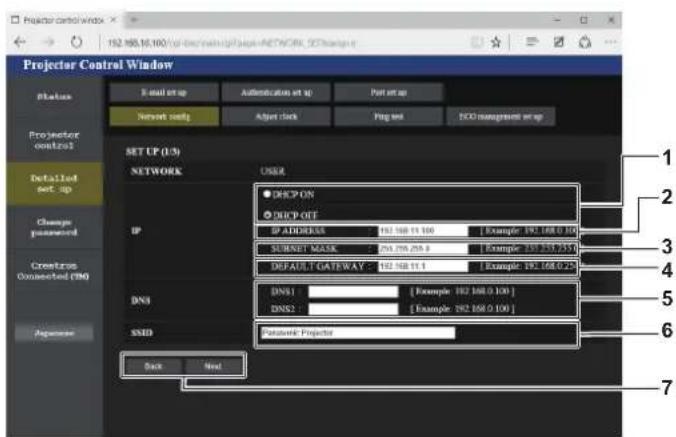This screenshot has height=437, width=676.
Task: Click the Next button
Action: click(x=213, y=366)
